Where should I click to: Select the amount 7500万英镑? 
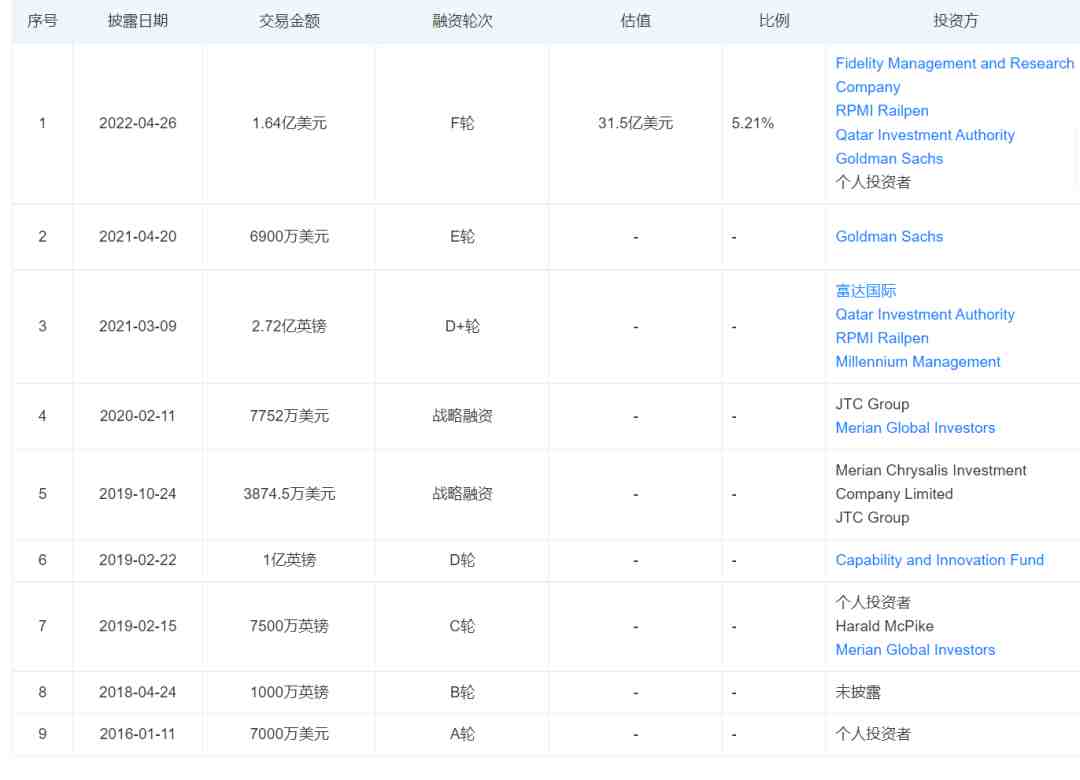[289, 626]
